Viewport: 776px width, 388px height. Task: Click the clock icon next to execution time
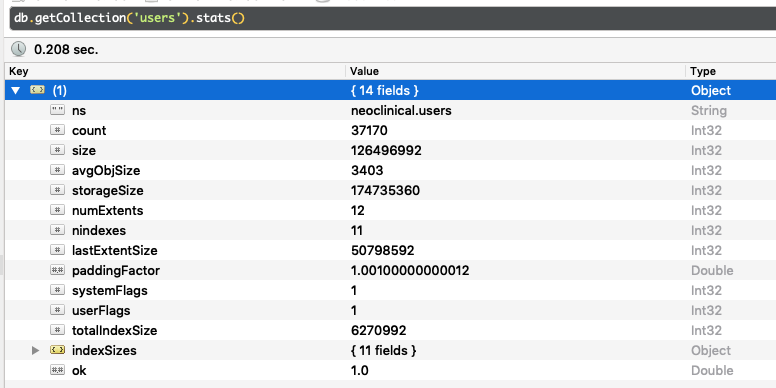19,49
